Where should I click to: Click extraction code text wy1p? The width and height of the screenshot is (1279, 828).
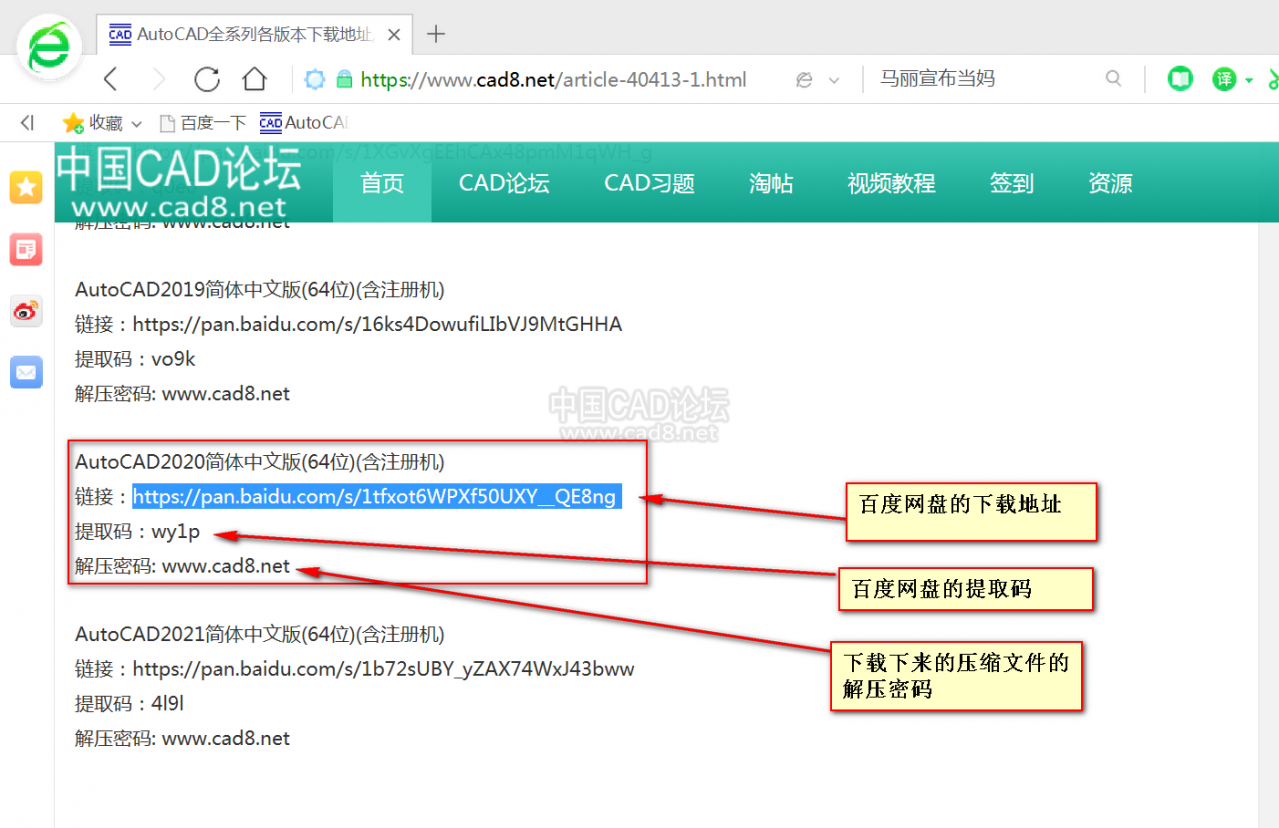pos(176,532)
